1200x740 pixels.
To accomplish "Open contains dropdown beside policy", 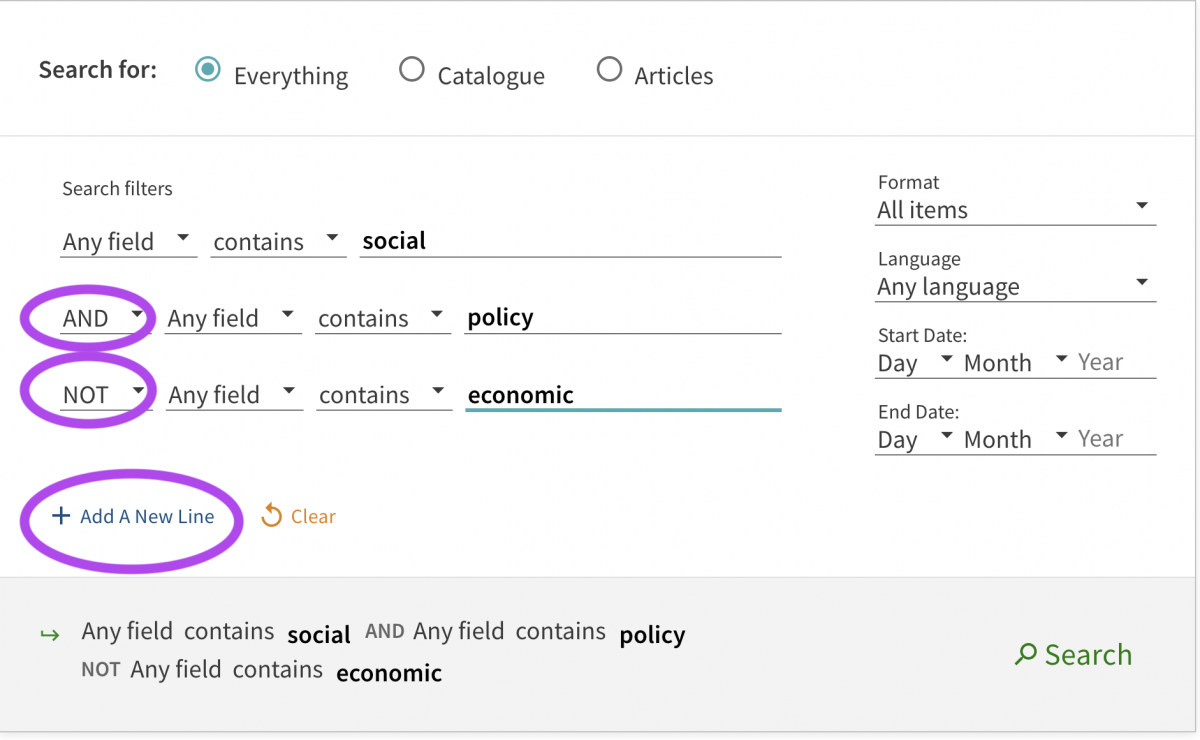I will click(383, 318).
